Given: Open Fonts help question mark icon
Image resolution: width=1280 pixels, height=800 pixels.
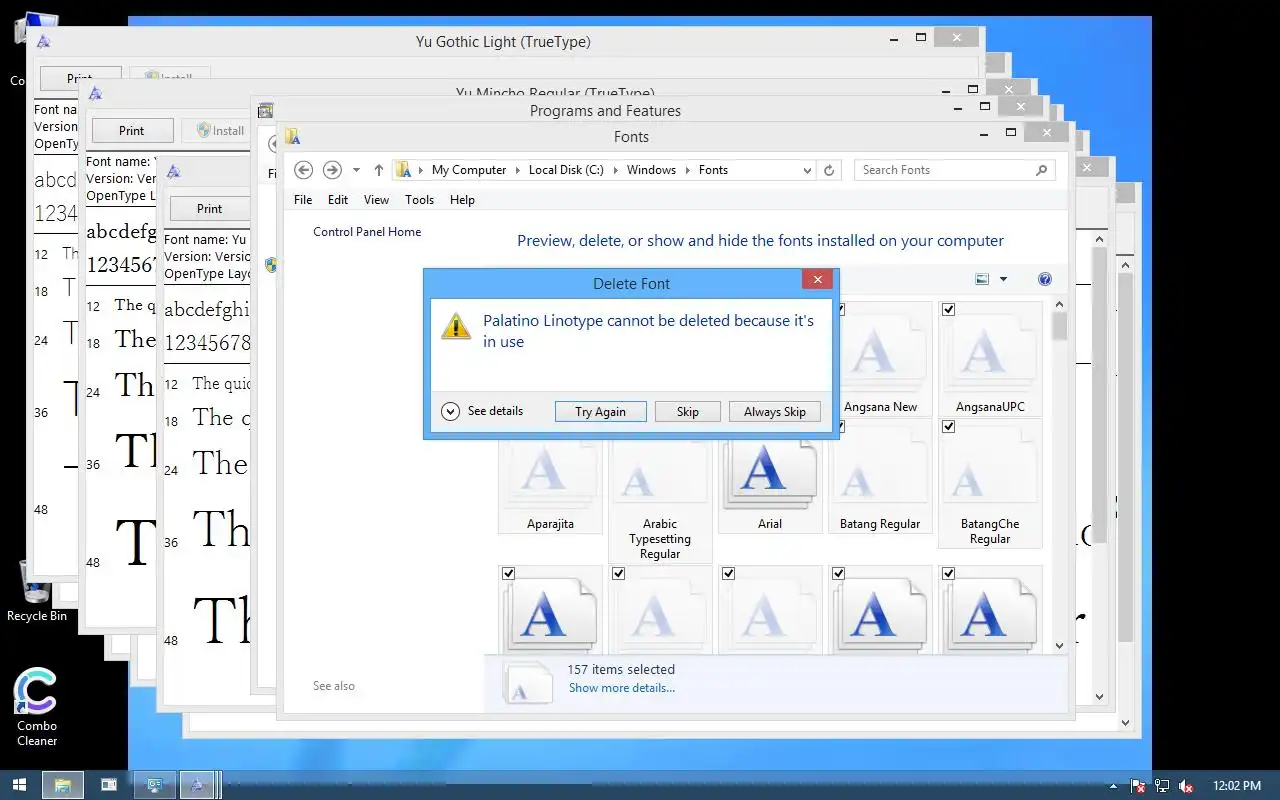Looking at the screenshot, I should 1045,280.
